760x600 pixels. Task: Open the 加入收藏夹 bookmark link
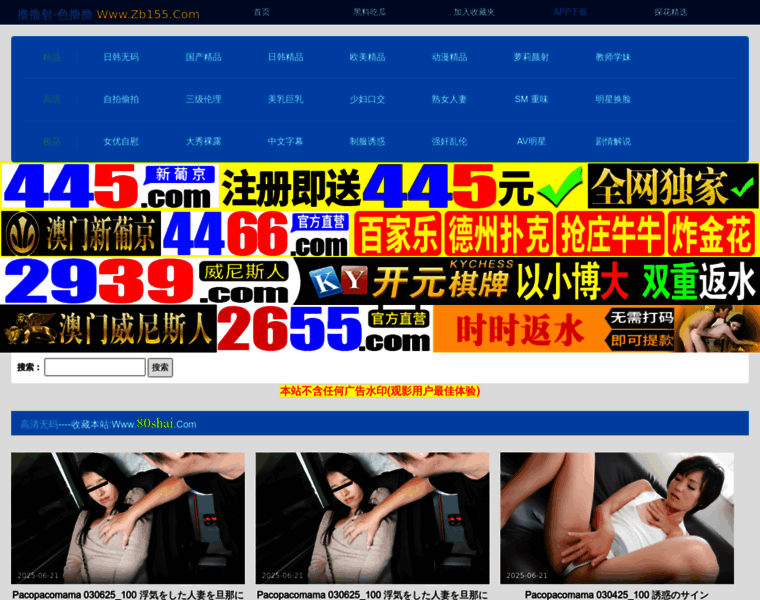point(474,12)
